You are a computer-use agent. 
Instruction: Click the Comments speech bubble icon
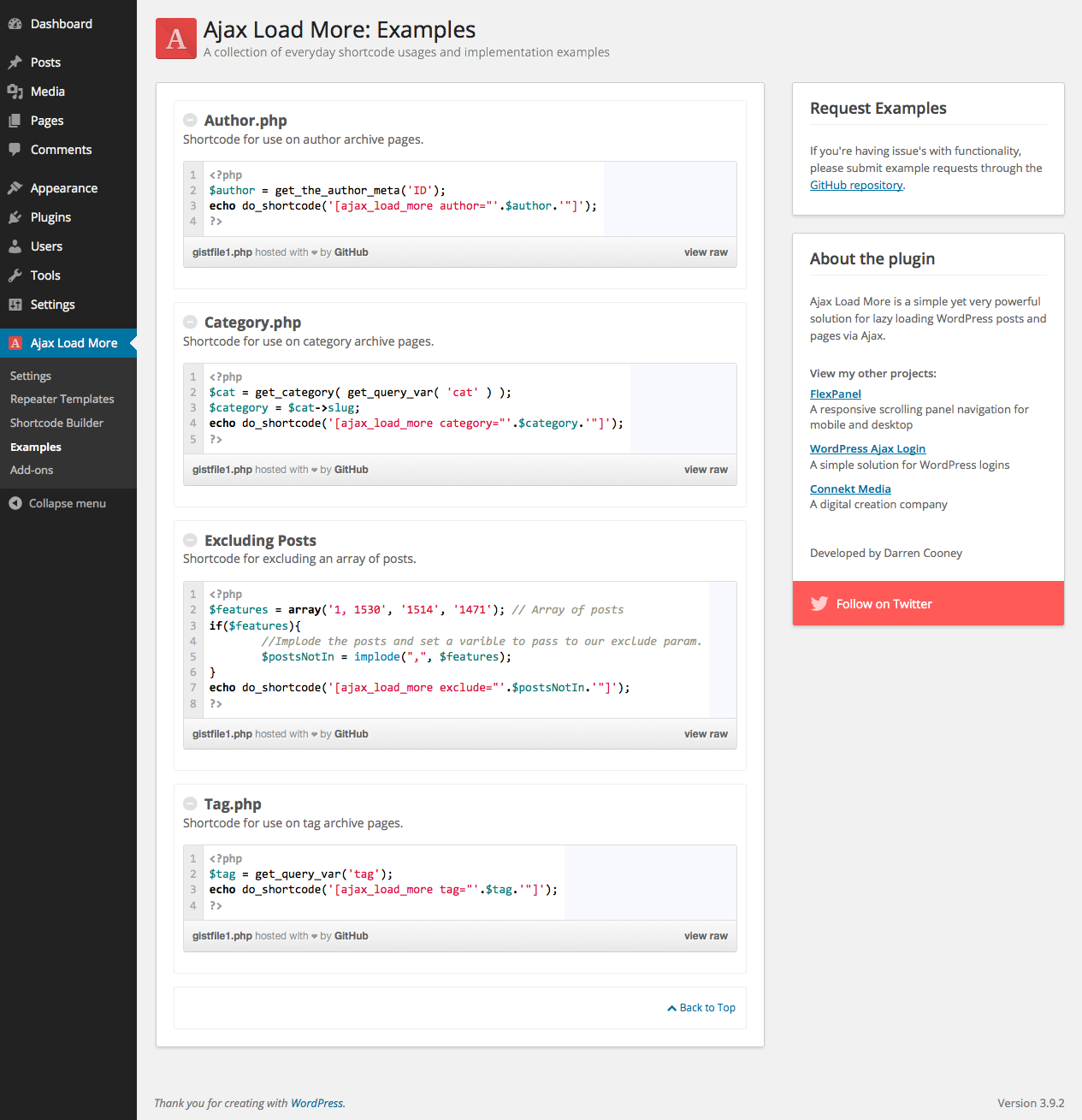(15, 150)
